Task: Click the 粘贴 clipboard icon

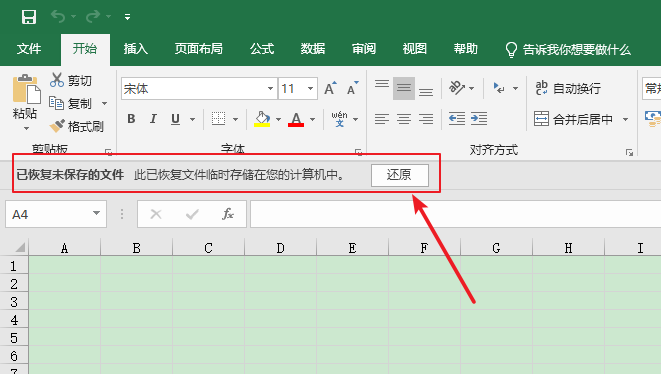Action: 26,89
